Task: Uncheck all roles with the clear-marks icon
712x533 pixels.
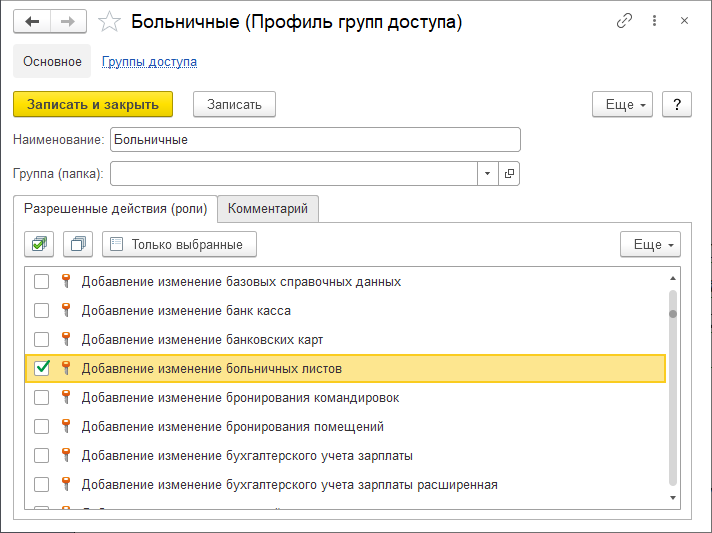Action: point(78,244)
